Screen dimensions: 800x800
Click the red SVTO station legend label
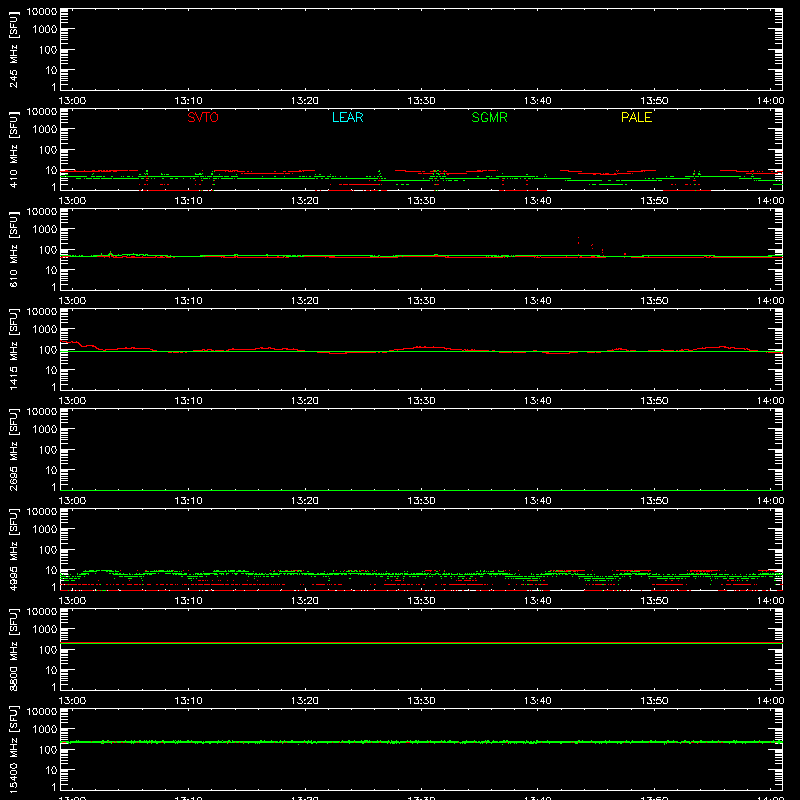[x=203, y=117]
